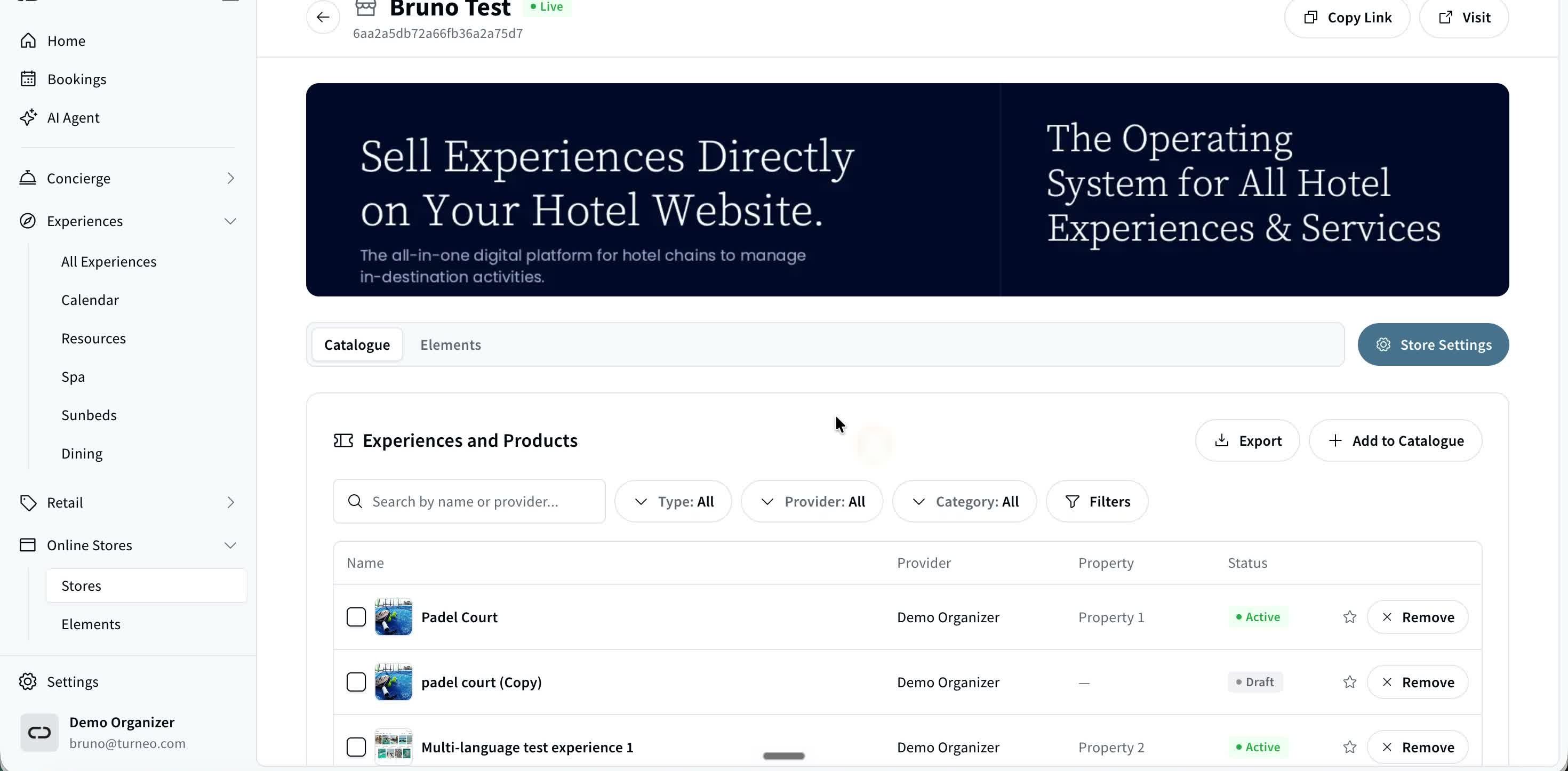Click the magnifier icon in search box
Viewport: 1568px width, 771px height.
coord(355,501)
